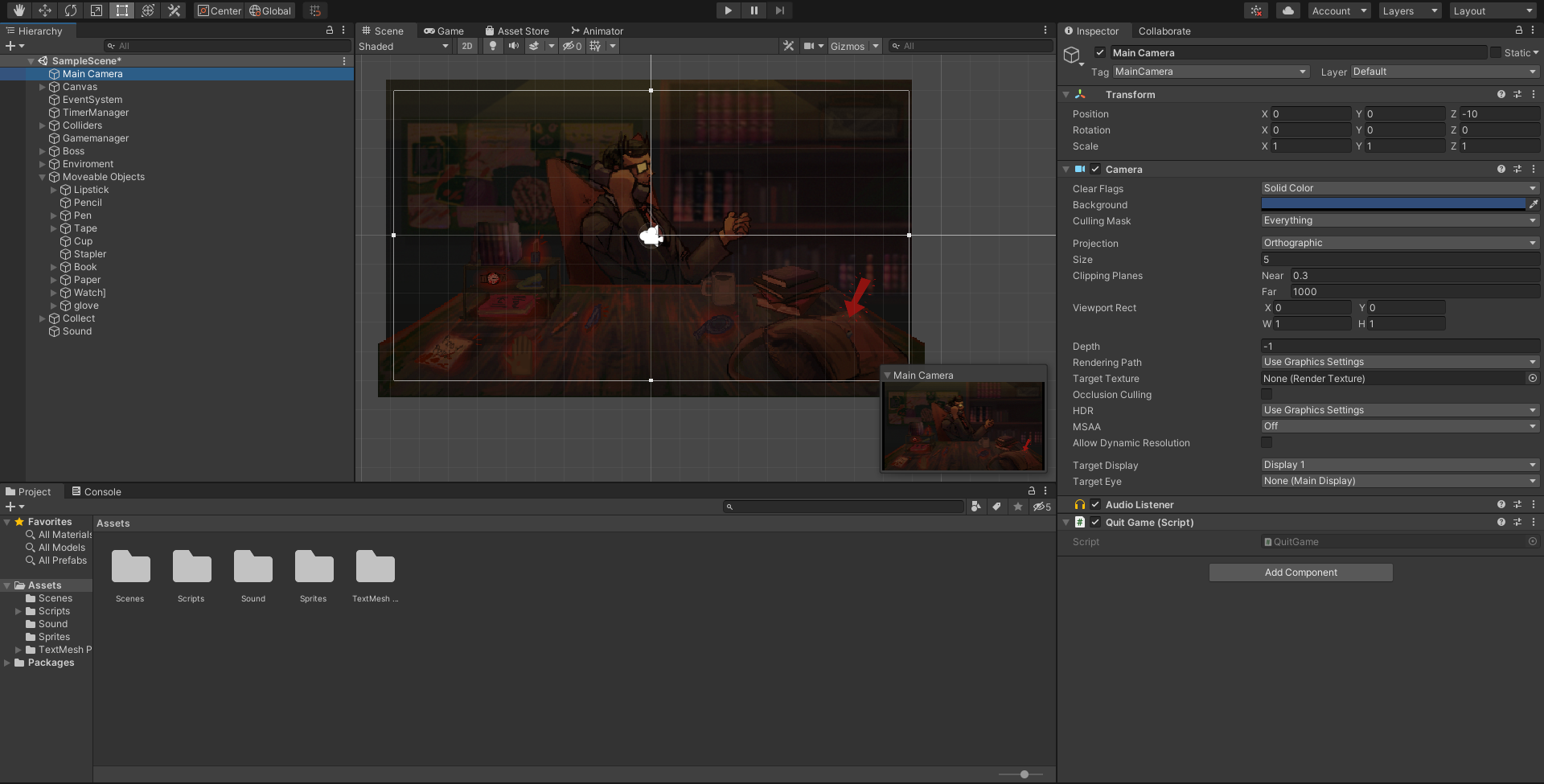Click the camera Size input field
The image size is (1544, 784).
pos(1400,259)
